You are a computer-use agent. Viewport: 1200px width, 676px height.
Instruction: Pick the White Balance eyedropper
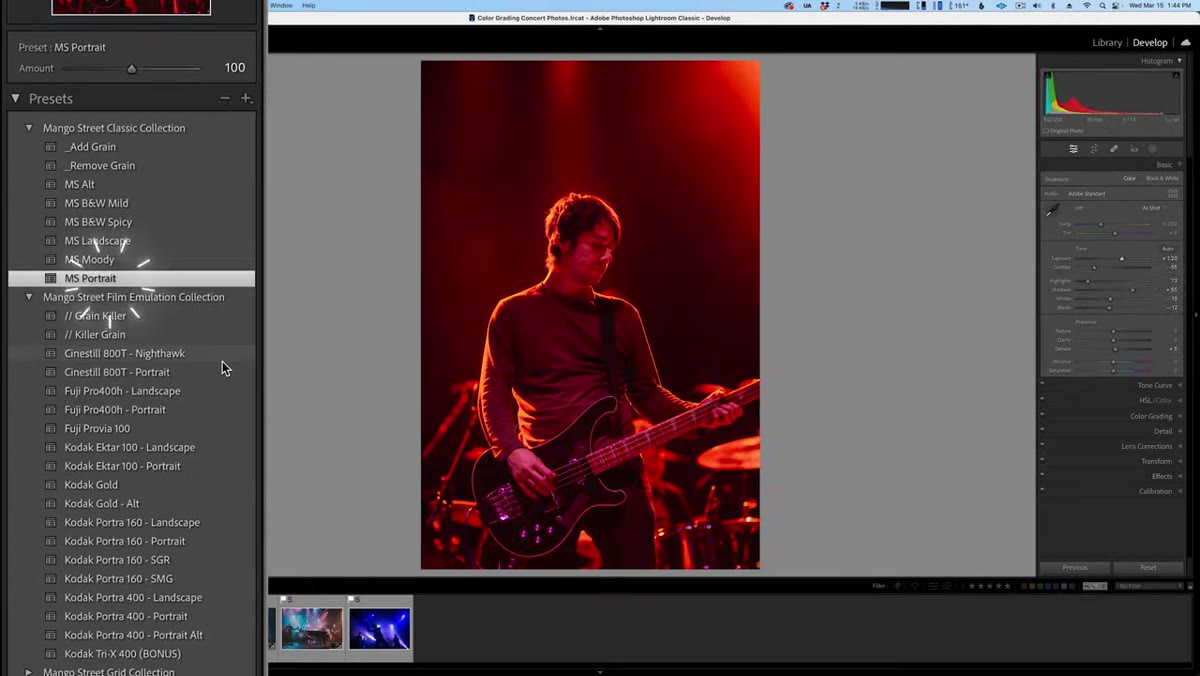point(1052,210)
